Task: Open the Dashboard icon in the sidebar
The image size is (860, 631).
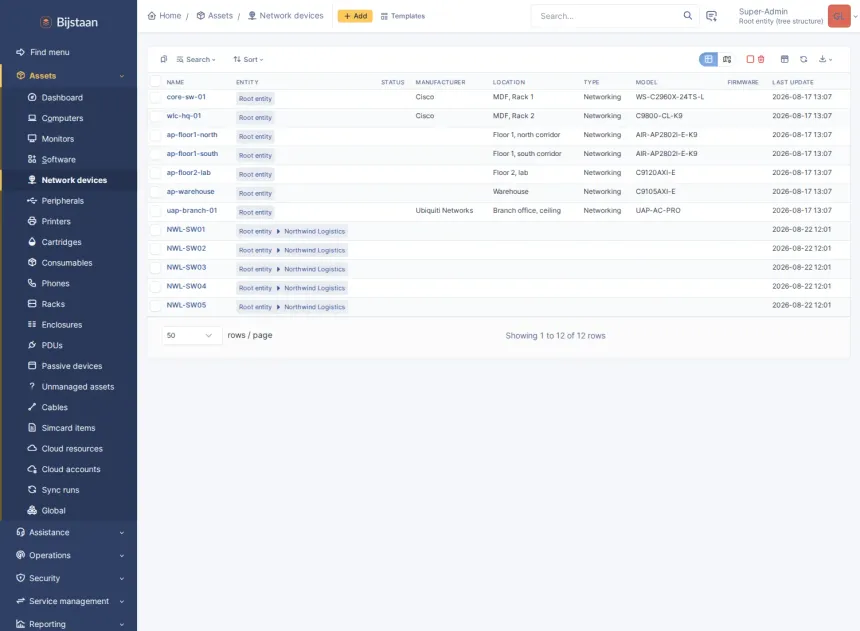Action: pos(32,97)
